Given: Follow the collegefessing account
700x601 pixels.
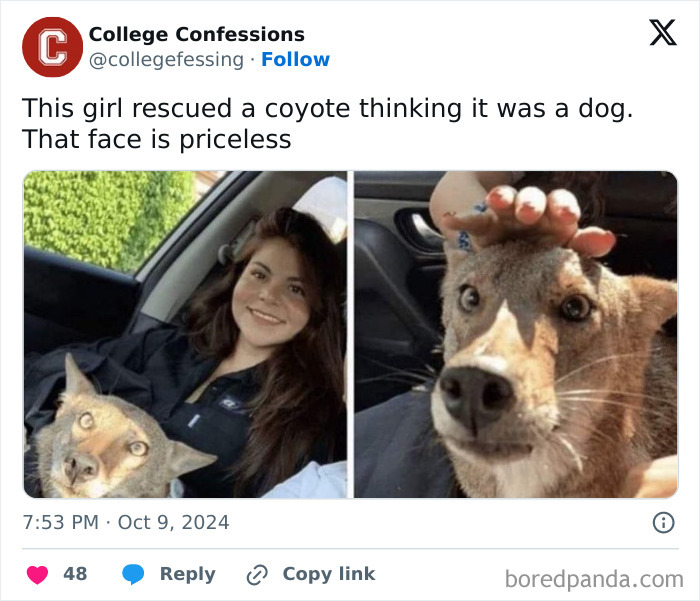Looking at the screenshot, I should (x=296, y=59).
